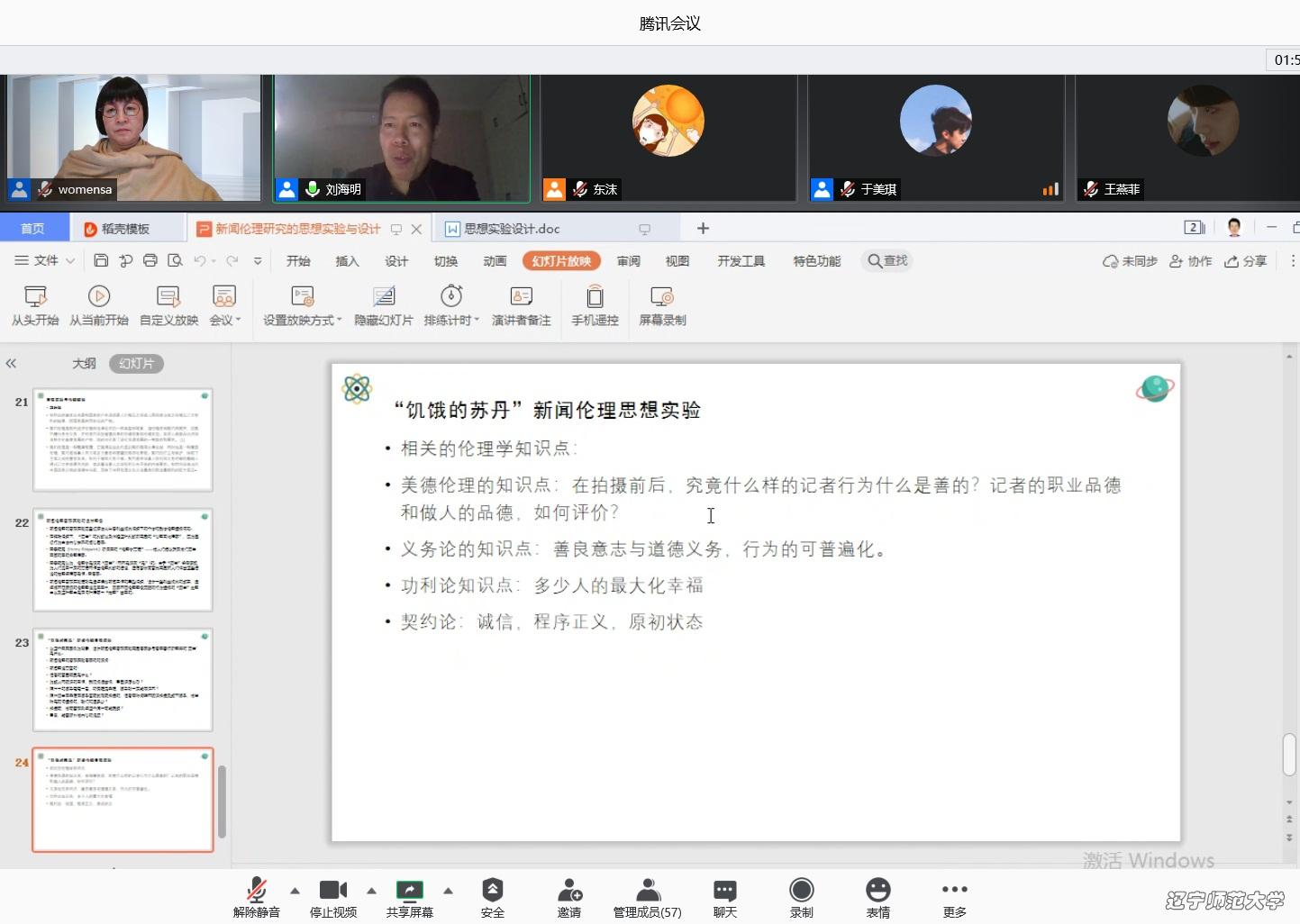1300x924 pixels.
Task: Expand the audio options arrow beside 解除静音
Action: (295, 891)
